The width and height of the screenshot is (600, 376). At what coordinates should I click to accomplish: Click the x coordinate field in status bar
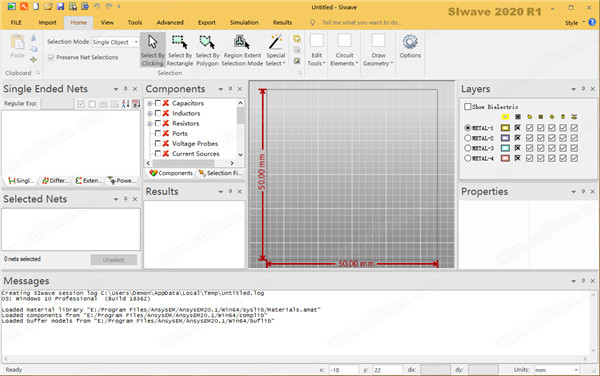pos(343,370)
